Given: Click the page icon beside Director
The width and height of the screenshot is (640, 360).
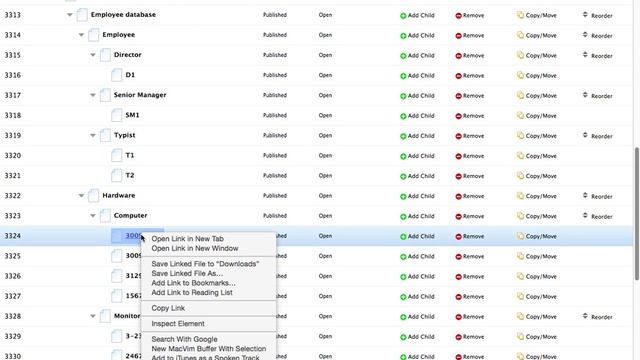Looking at the screenshot, I should point(105,55).
